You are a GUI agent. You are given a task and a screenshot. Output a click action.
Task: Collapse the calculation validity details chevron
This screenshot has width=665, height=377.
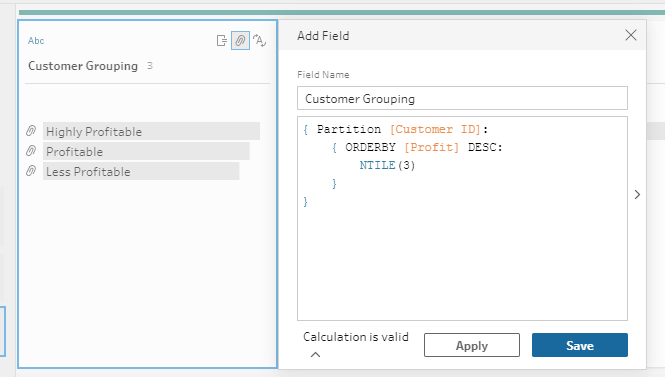pos(315,355)
